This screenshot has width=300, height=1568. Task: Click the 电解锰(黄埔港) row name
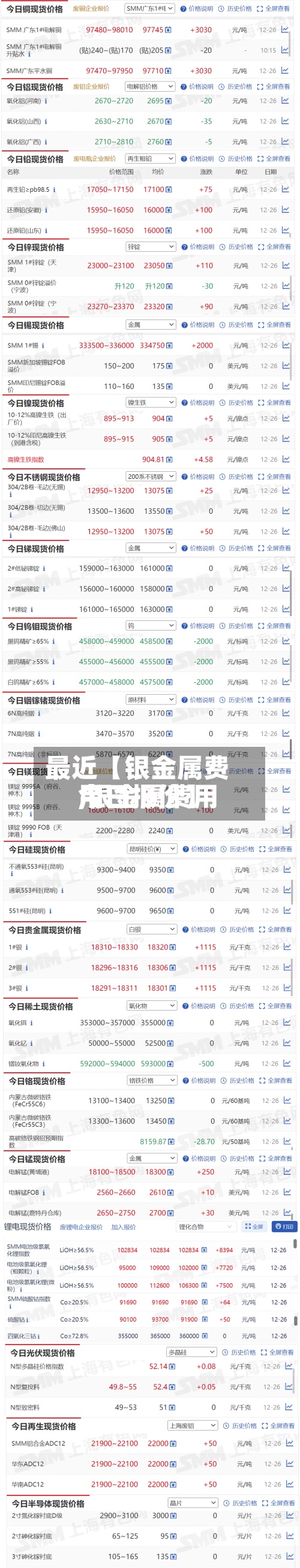[29, 1172]
